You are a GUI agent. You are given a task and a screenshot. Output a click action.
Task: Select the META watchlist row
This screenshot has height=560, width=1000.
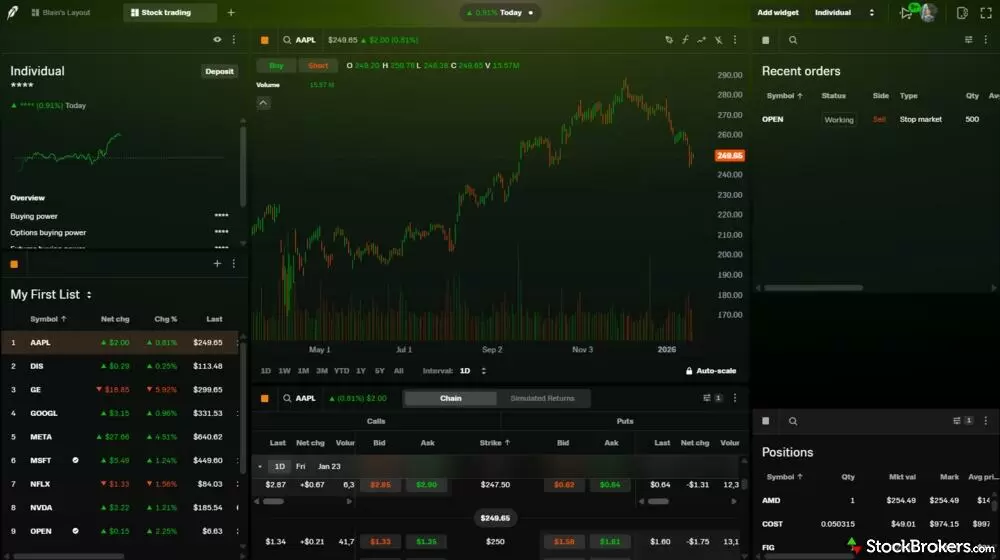click(x=120, y=437)
